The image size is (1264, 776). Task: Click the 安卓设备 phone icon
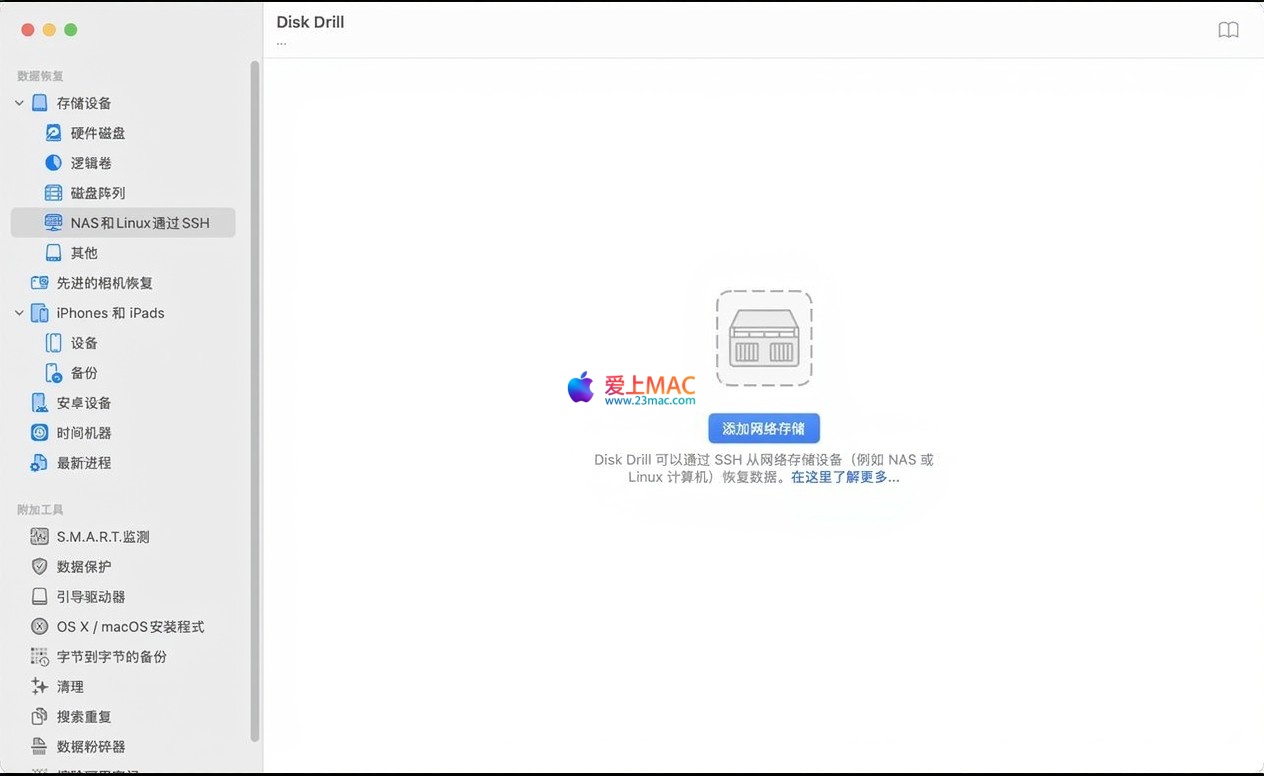point(40,403)
